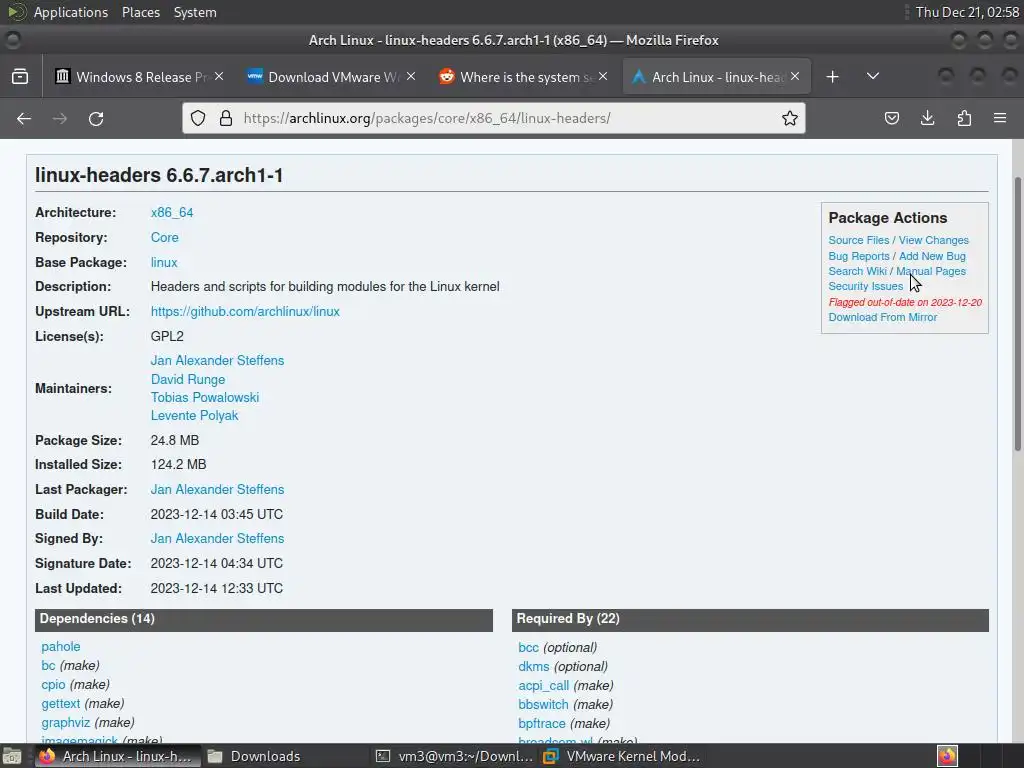Close the Arch Linux tab
Screen dimensions: 1024x768
pos(795,76)
